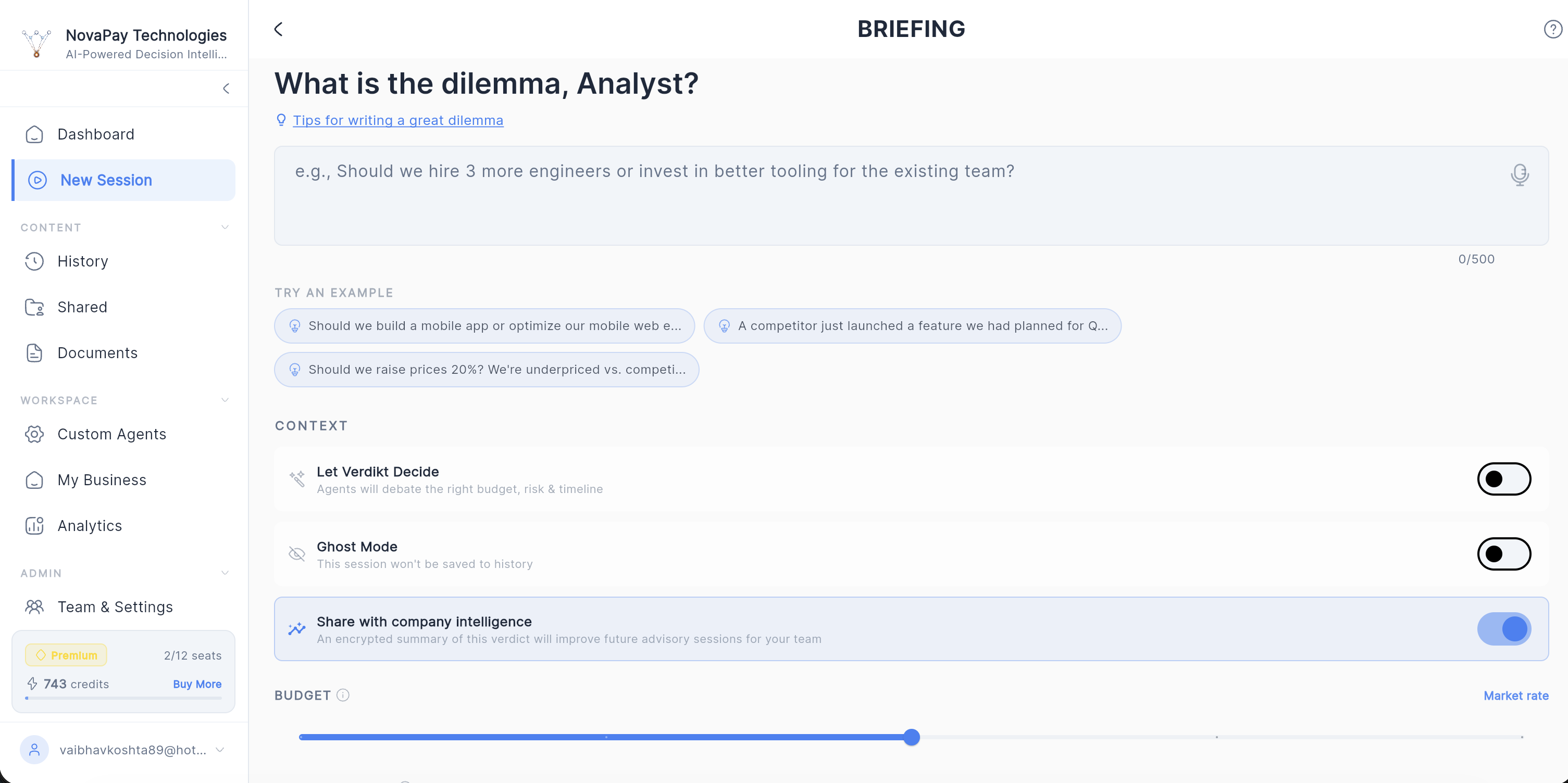Click the Analytics chart icon
The height and width of the screenshot is (783, 1568).
(35, 526)
